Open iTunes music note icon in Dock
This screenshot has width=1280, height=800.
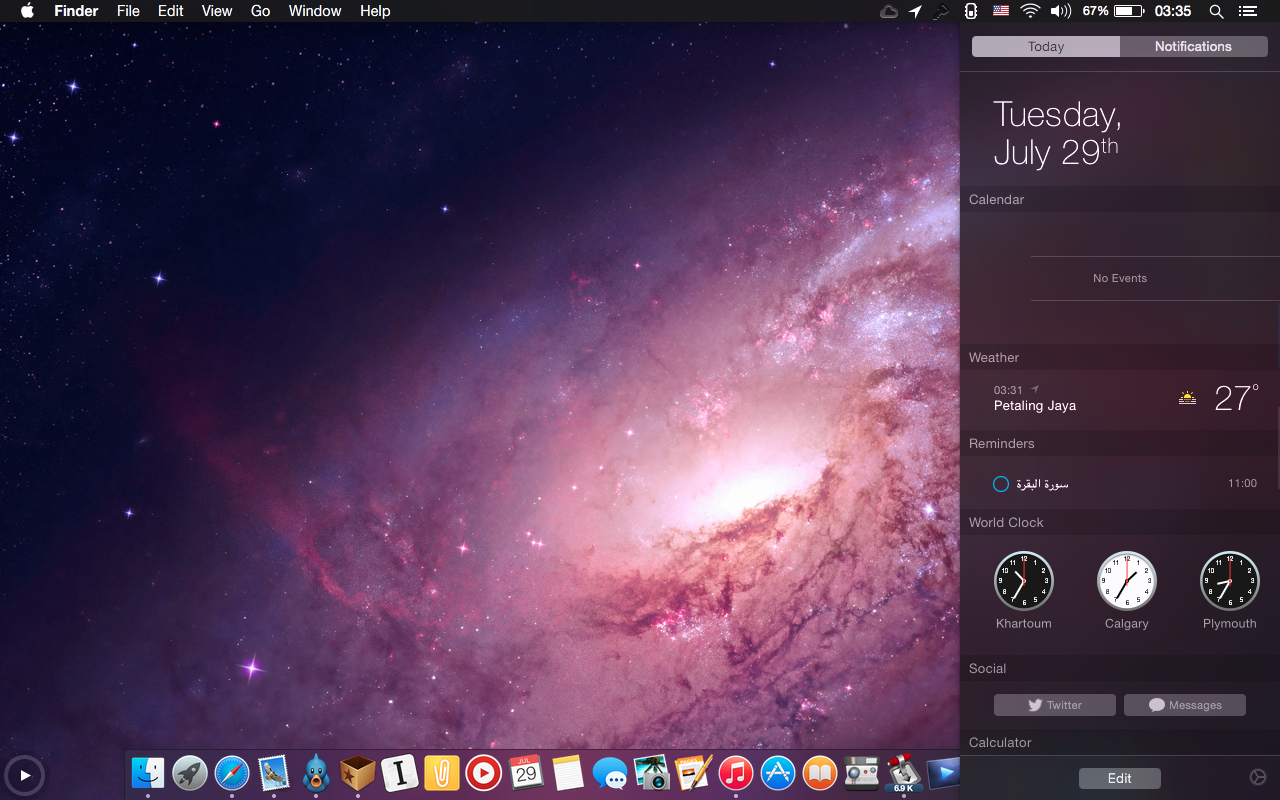tap(735, 773)
